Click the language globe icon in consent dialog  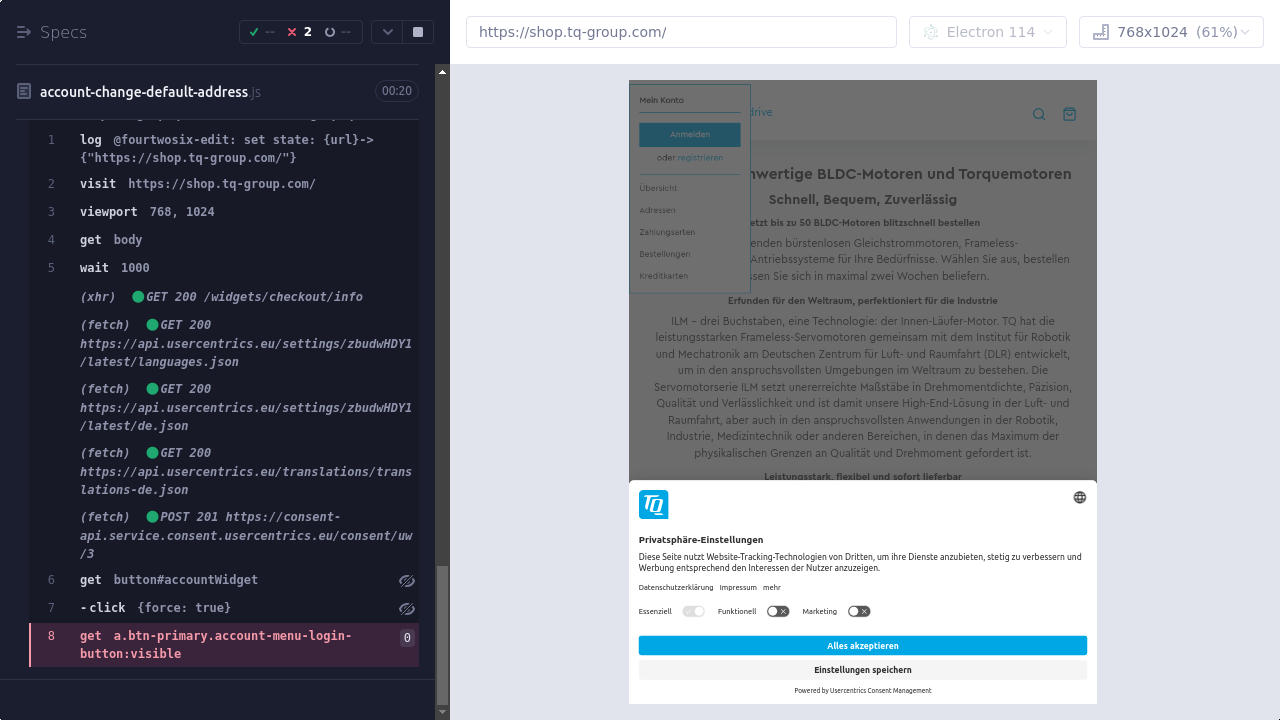1080,497
